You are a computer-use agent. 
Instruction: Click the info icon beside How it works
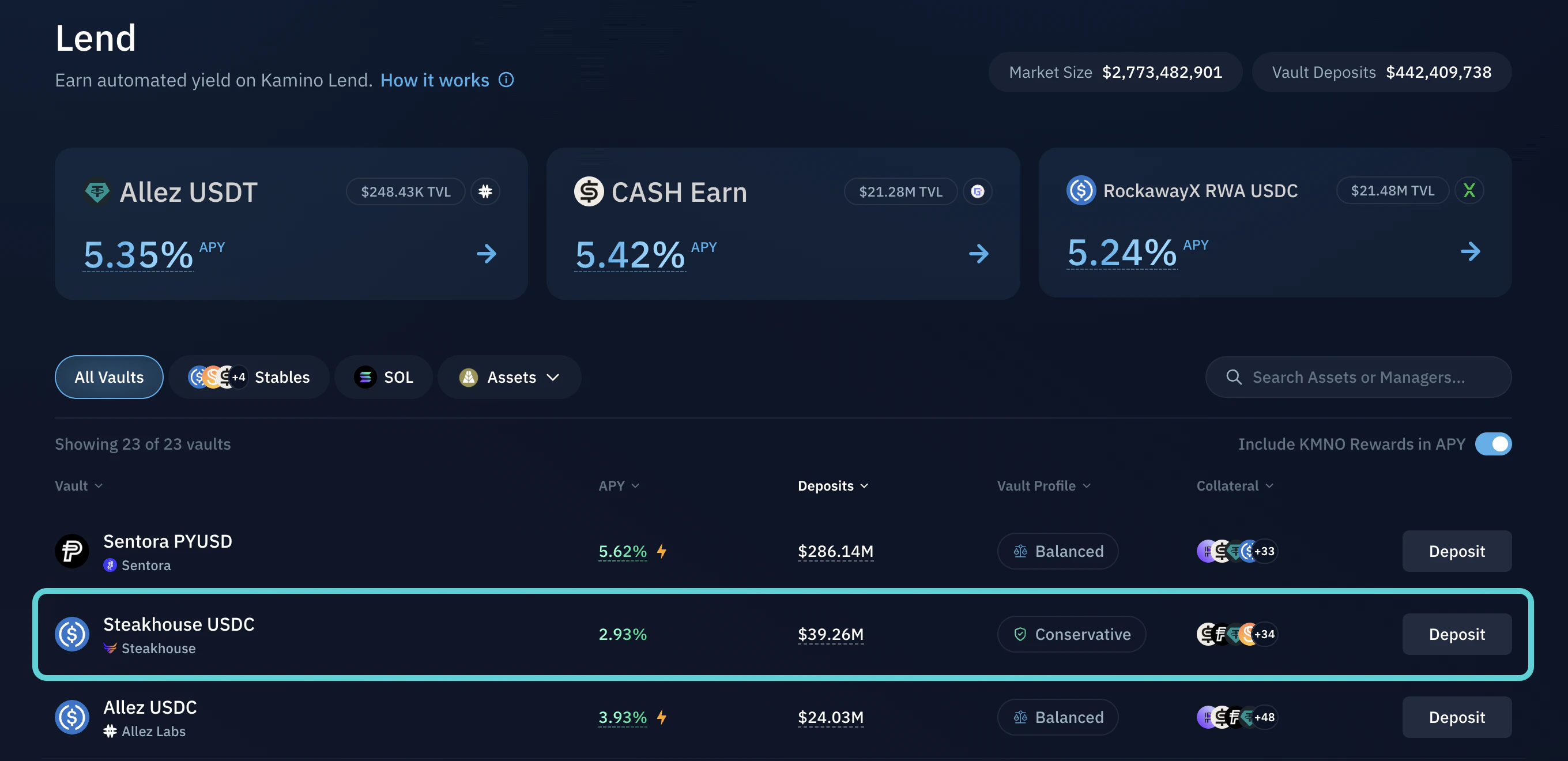coord(506,80)
